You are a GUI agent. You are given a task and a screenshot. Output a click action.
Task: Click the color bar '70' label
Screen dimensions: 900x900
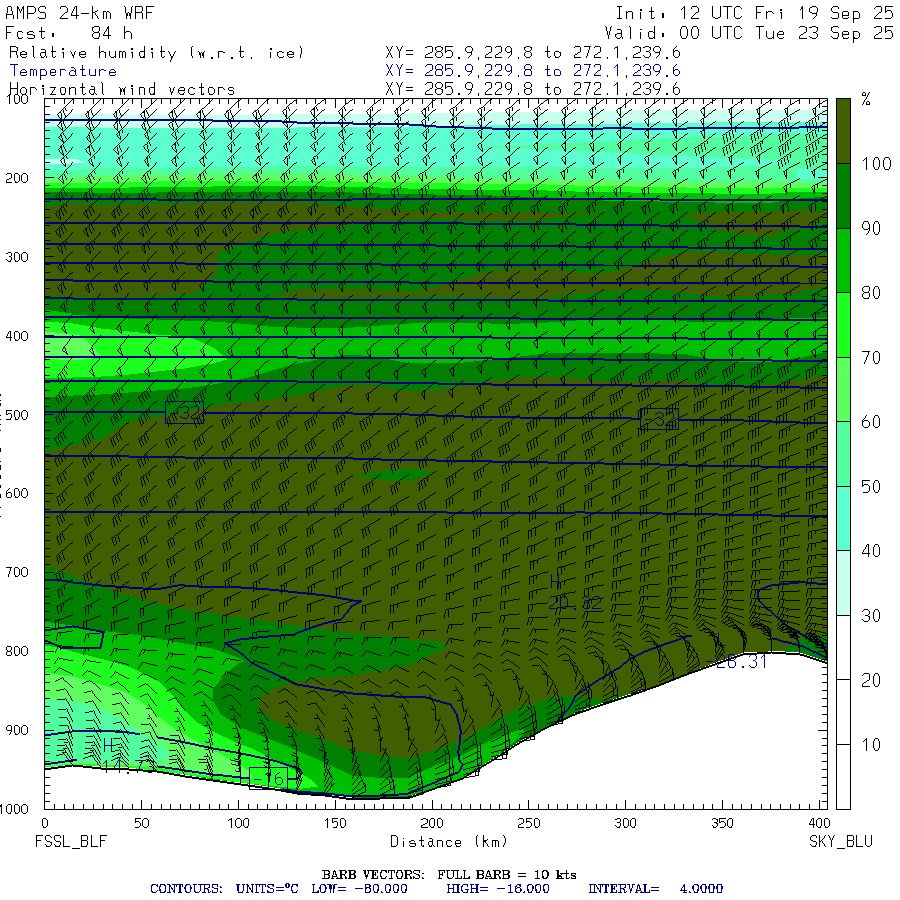[871, 358]
